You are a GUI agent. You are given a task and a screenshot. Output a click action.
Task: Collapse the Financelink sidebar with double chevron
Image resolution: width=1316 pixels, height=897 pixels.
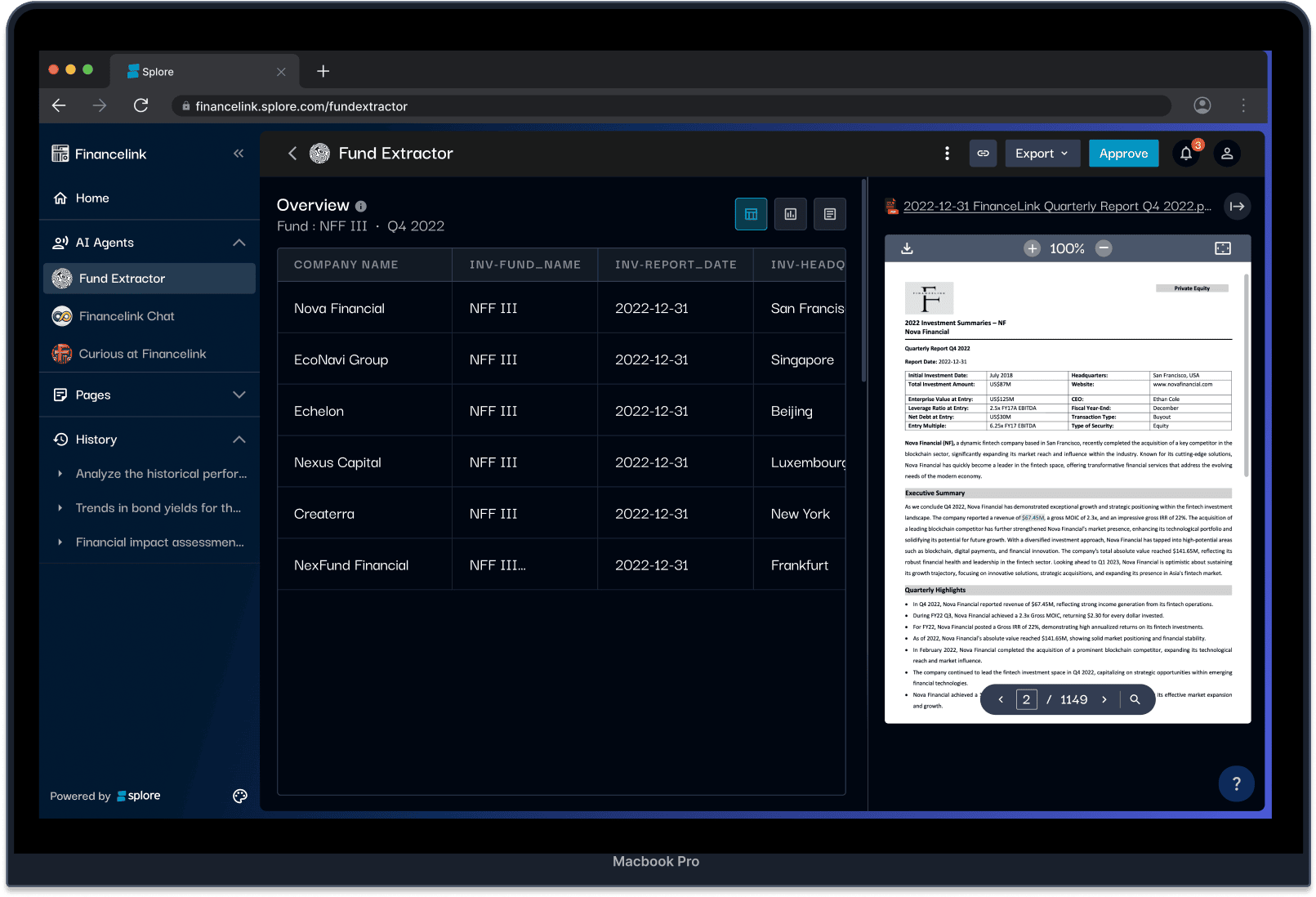coord(239,154)
